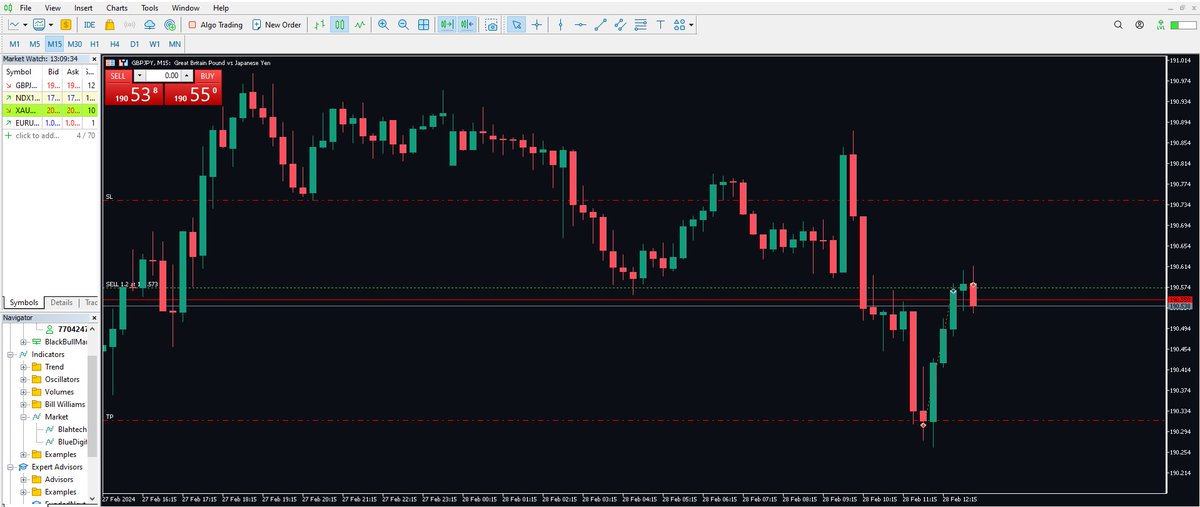Click the Zoom In magnifier
This screenshot has height=507, width=1200.
tap(384, 24)
